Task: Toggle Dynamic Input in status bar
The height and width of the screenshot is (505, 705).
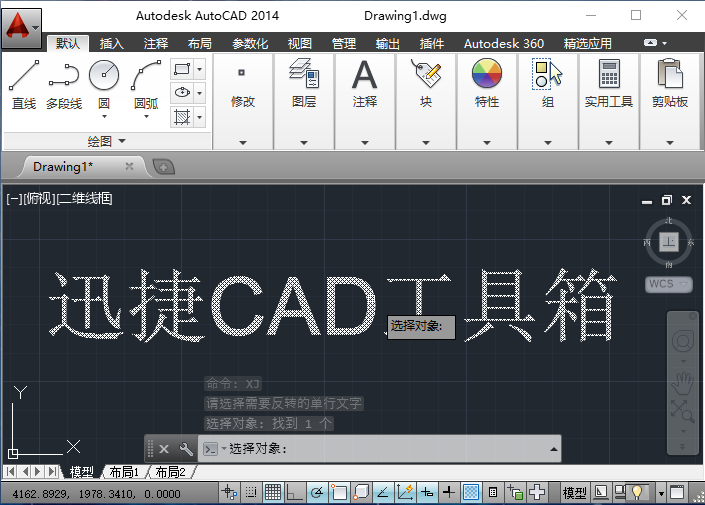Action: (x=427, y=493)
